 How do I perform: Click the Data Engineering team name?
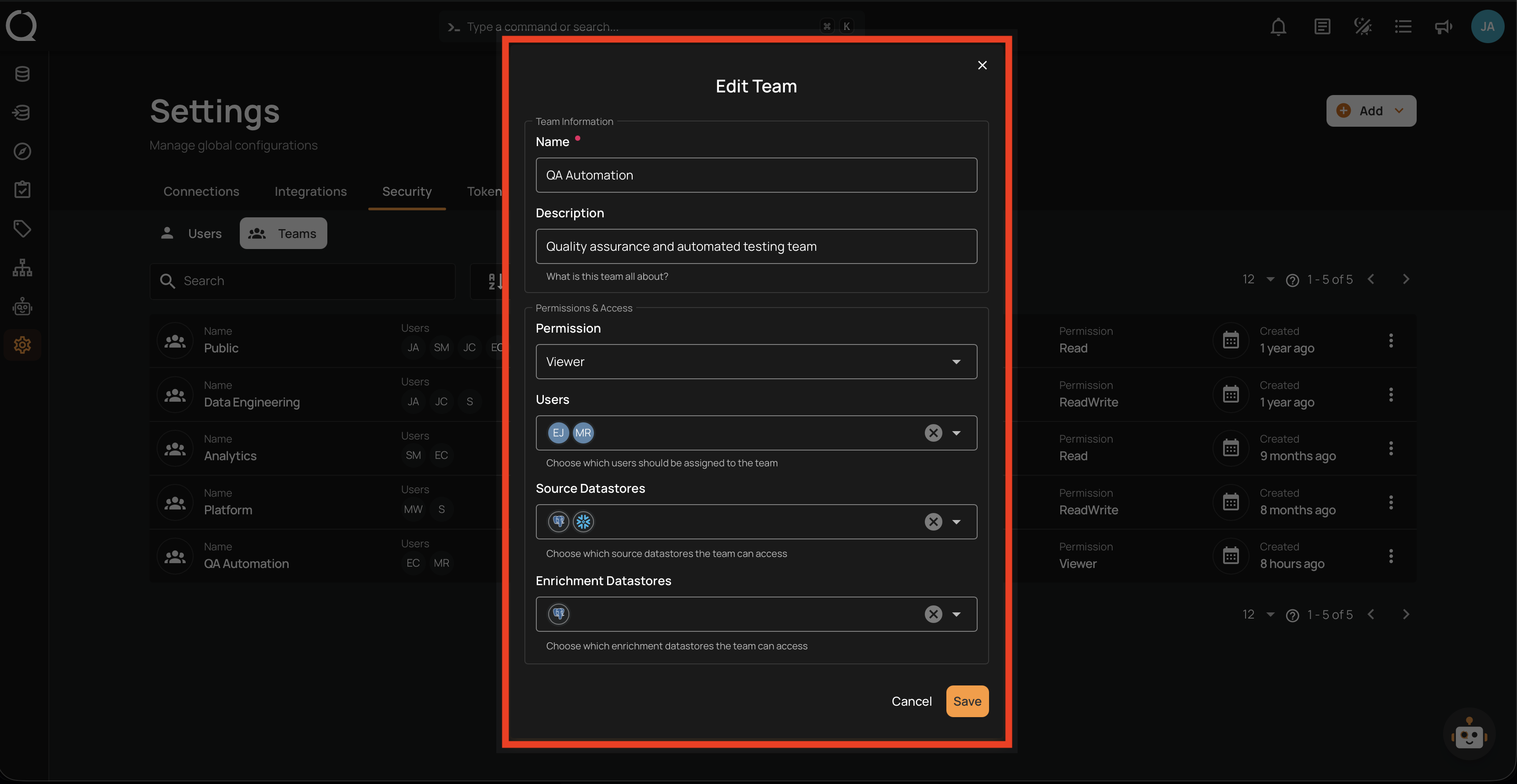pyautogui.click(x=252, y=402)
